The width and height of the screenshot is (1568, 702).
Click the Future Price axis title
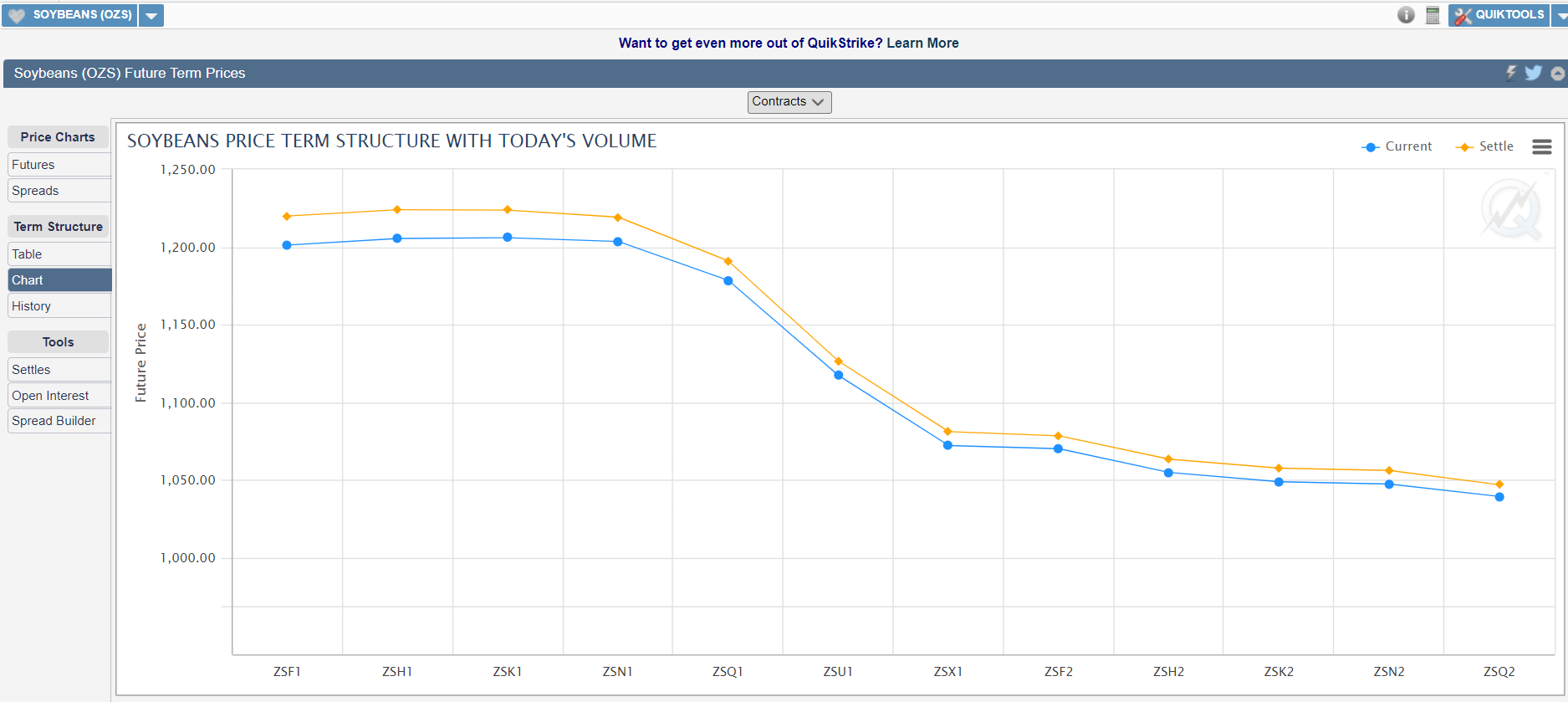[140, 363]
